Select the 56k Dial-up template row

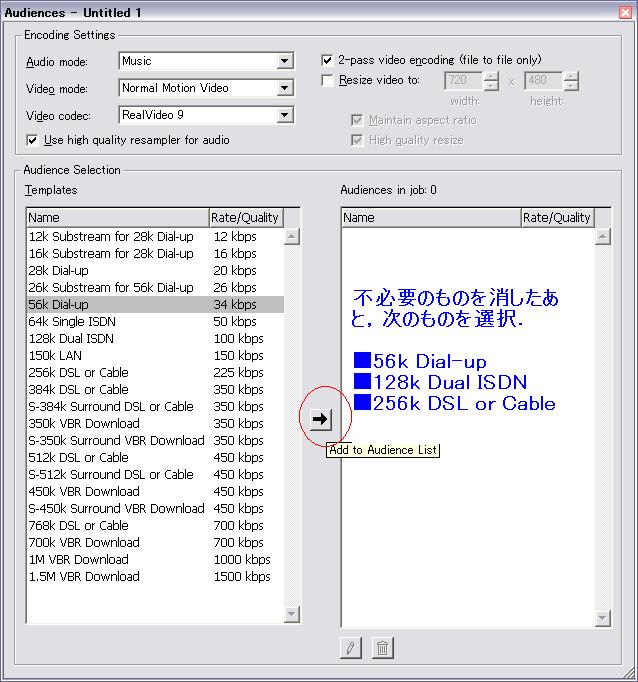click(x=155, y=304)
